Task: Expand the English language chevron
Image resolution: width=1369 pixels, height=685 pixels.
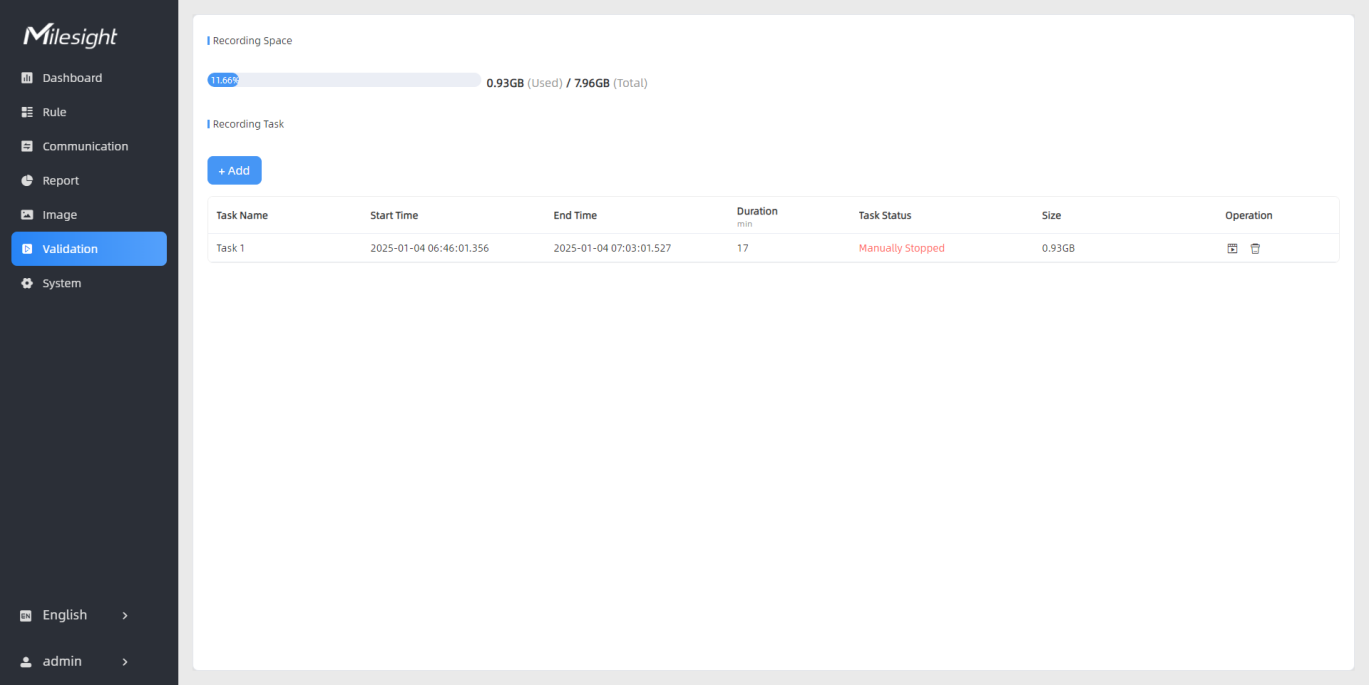Action: click(125, 615)
